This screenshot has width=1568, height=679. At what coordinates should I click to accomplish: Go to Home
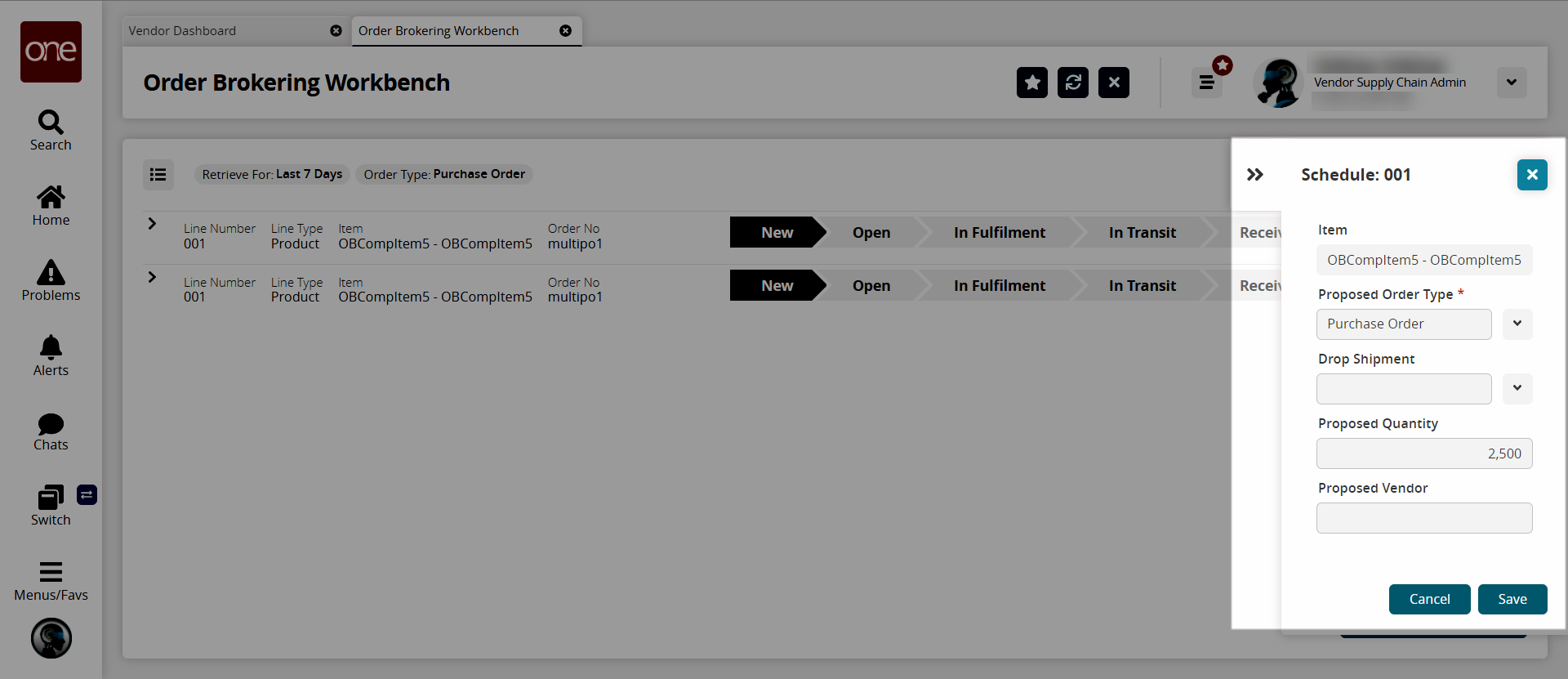(x=51, y=206)
